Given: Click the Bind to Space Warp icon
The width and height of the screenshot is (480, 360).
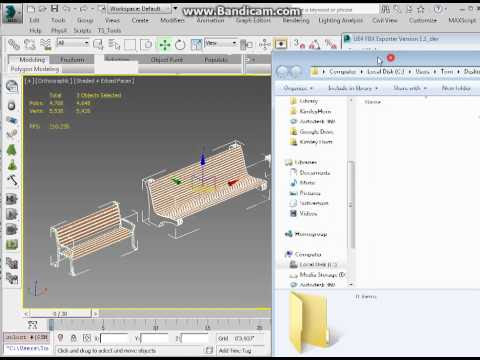Looking at the screenshot, I should pyautogui.click(x=45, y=44).
